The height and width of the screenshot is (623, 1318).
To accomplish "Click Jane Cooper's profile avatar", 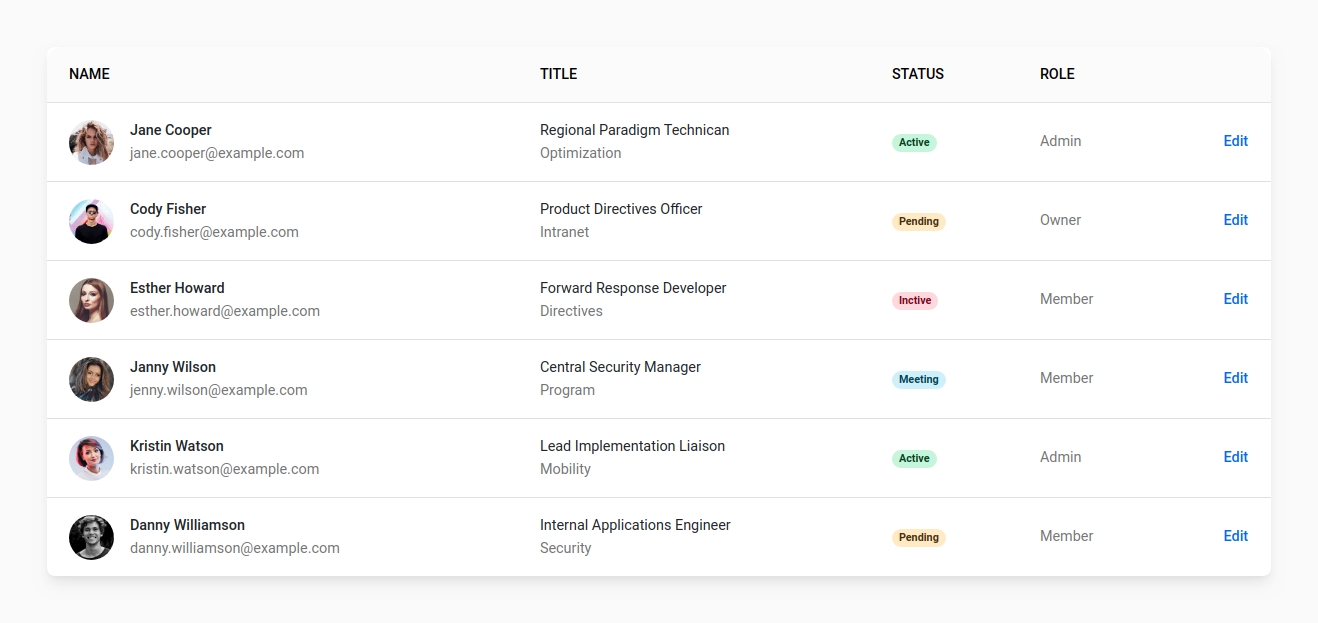I will [x=91, y=142].
